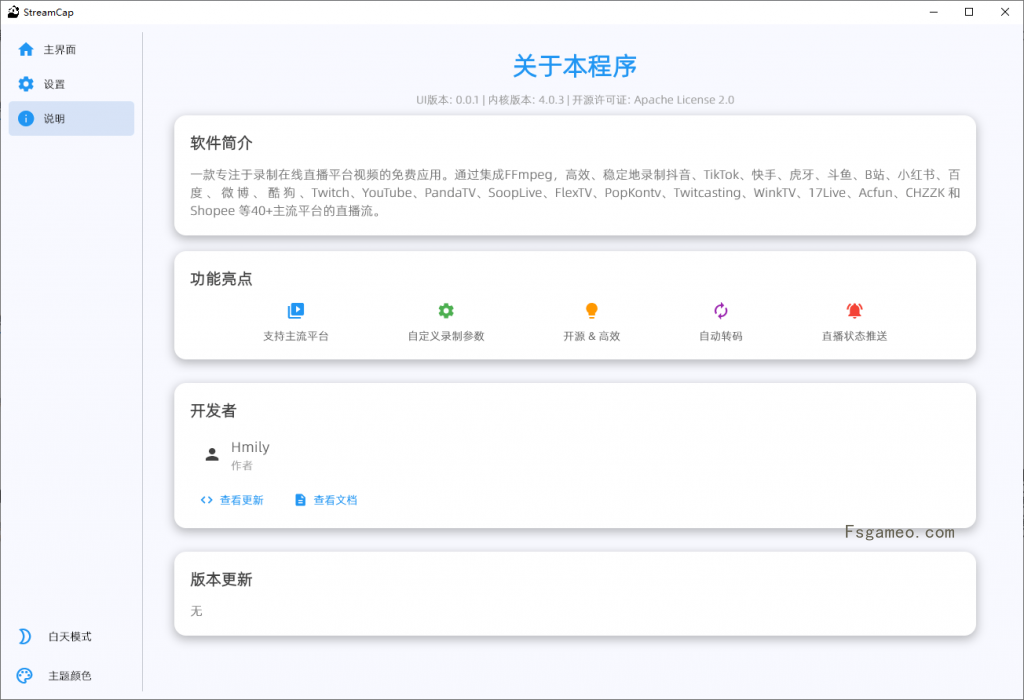Click the 功能亮点 section heading
1024x700 pixels.
221,279
